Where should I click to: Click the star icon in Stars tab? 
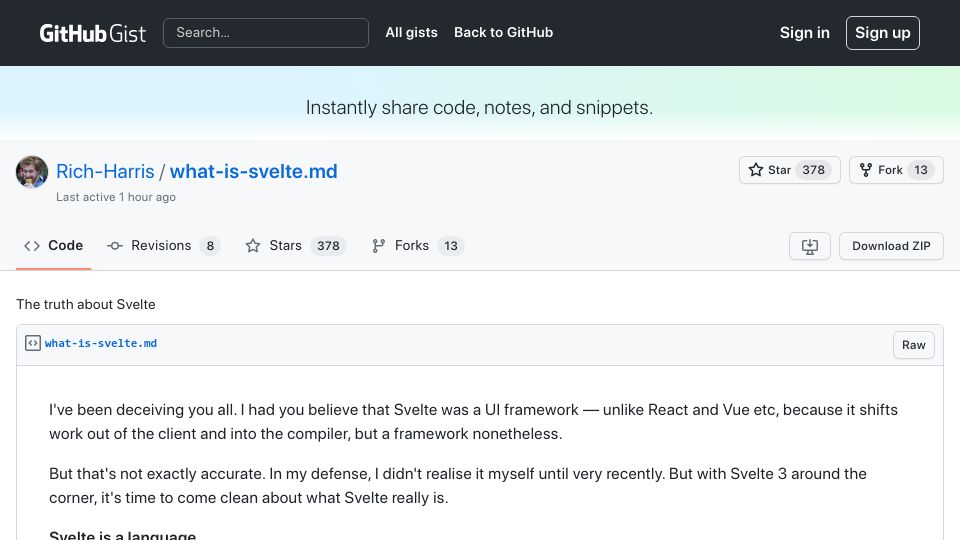coord(253,246)
